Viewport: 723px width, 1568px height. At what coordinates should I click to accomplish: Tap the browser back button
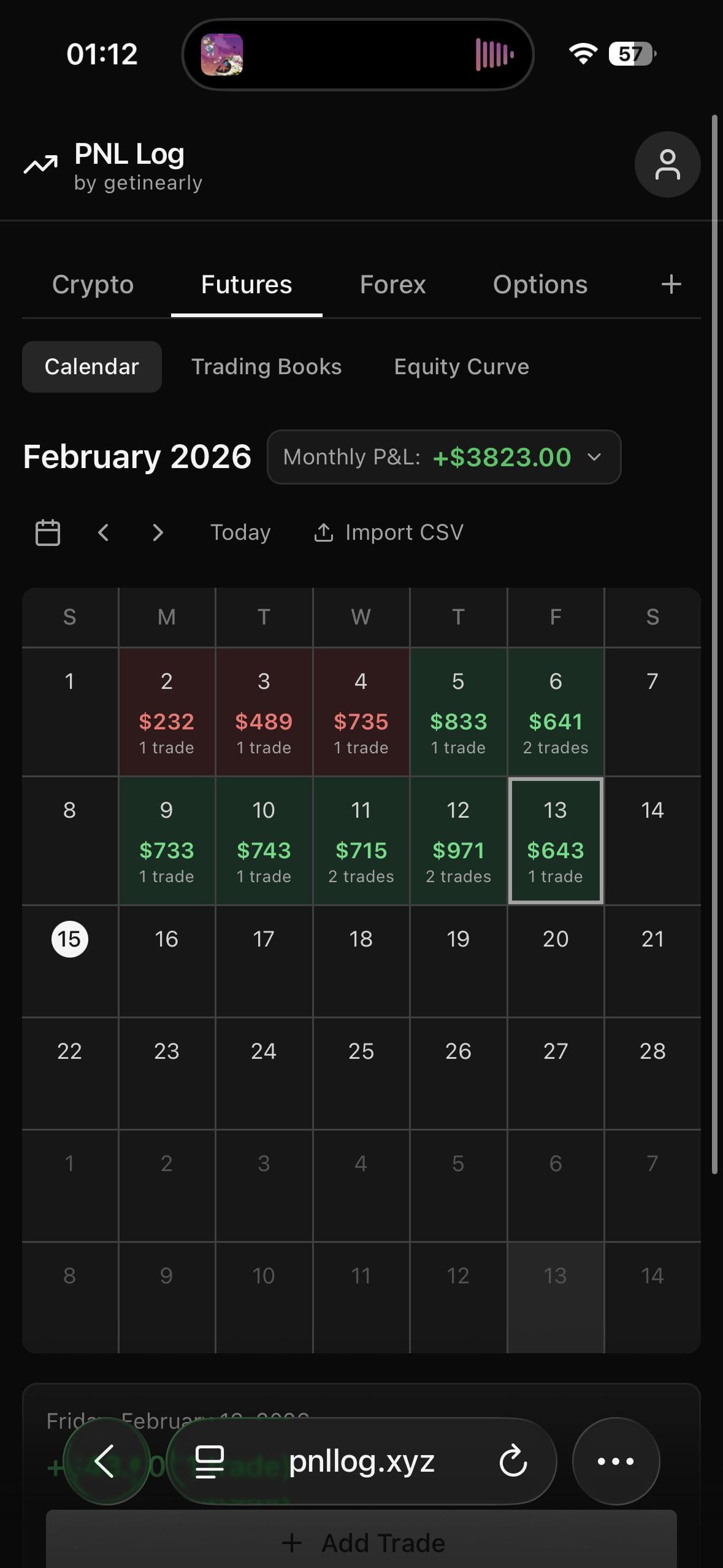coord(105,1461)
